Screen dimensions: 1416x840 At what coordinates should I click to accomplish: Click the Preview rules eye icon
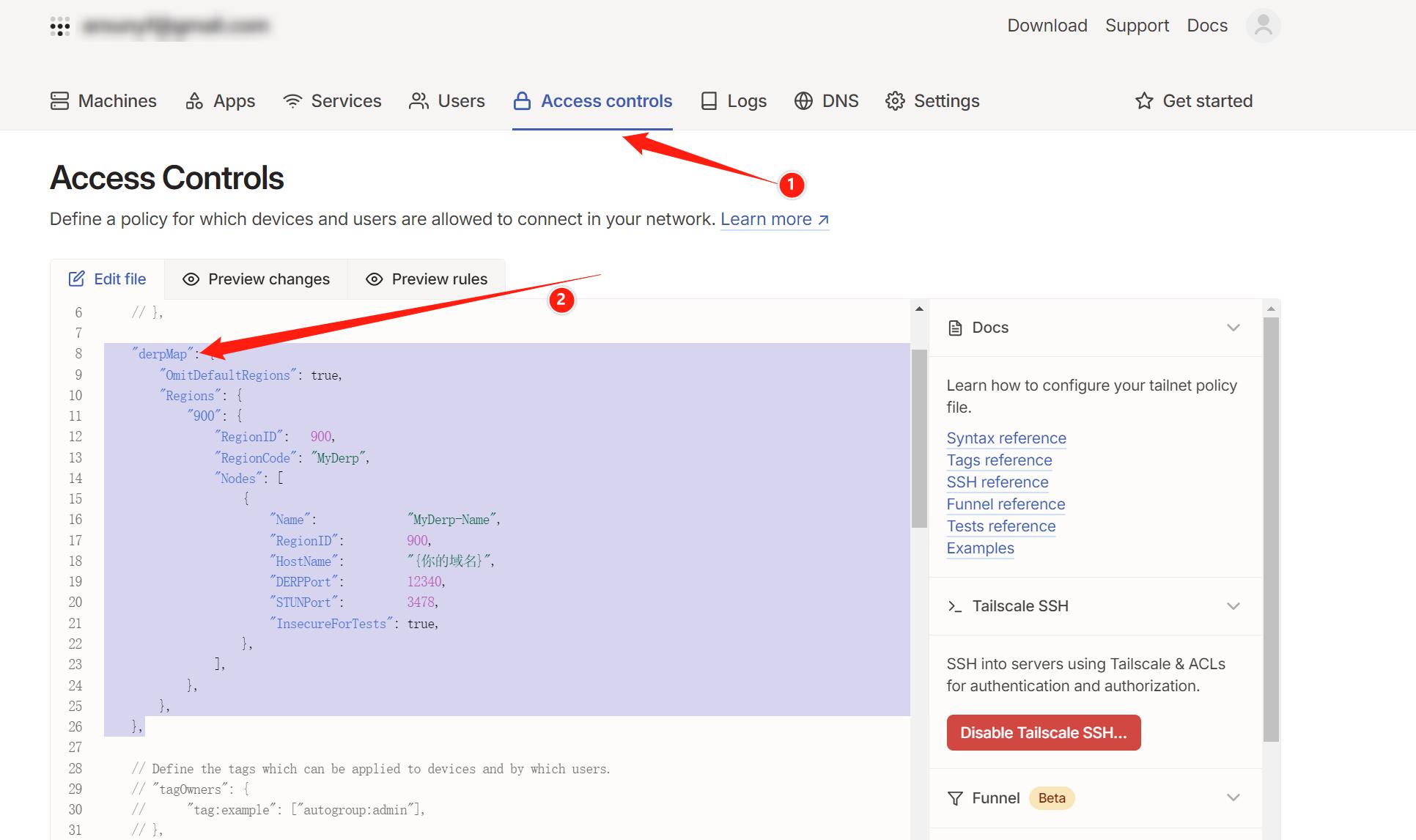coord(374,279)
